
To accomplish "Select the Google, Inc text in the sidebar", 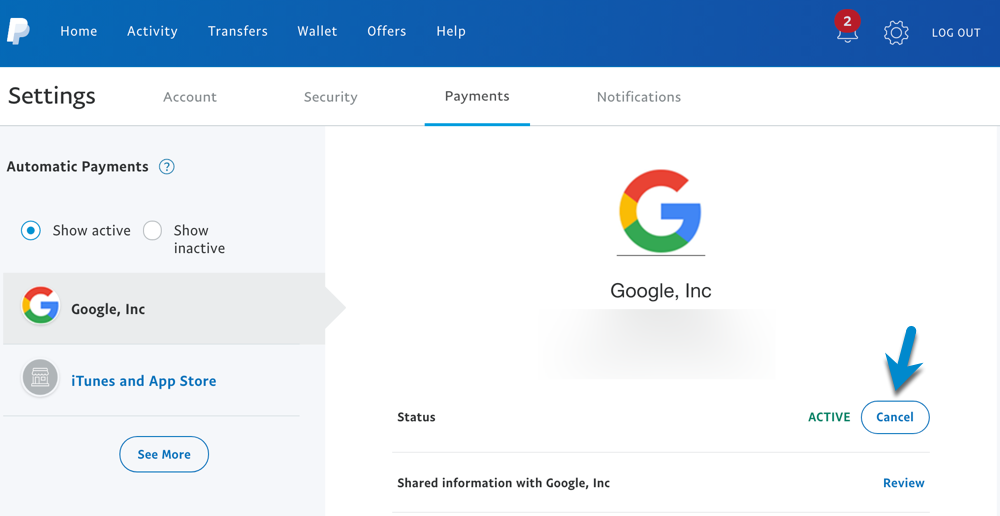I will click(x=108, y=309).
